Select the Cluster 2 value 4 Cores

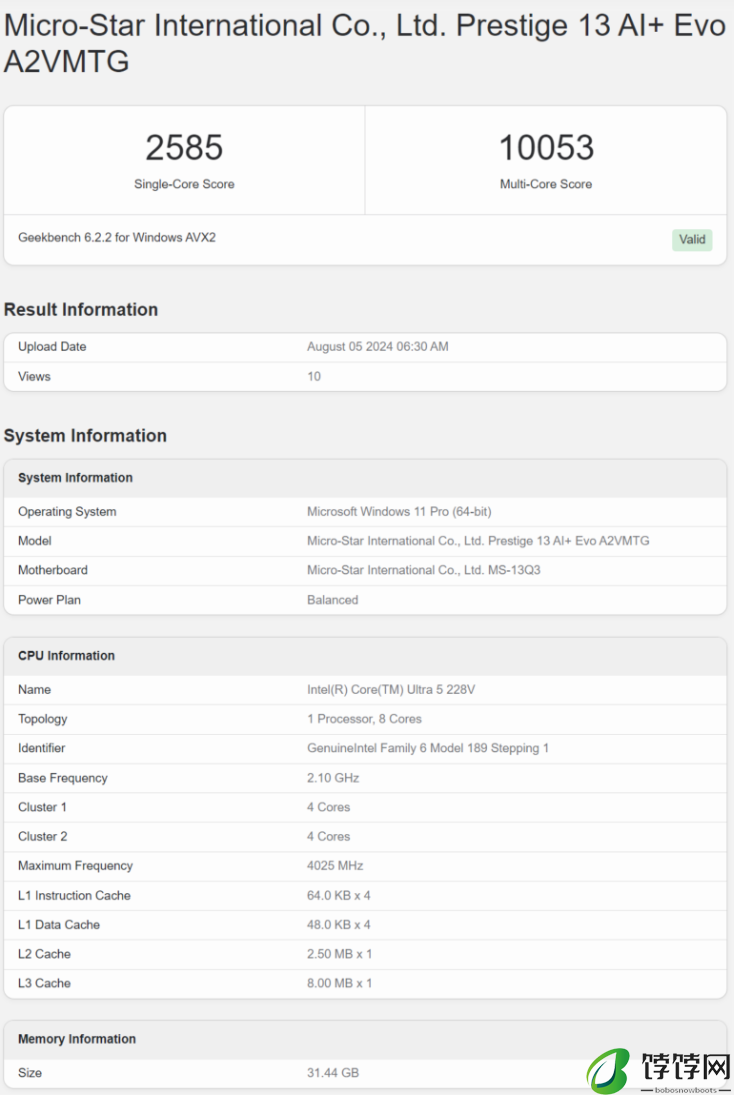(329, 837)
